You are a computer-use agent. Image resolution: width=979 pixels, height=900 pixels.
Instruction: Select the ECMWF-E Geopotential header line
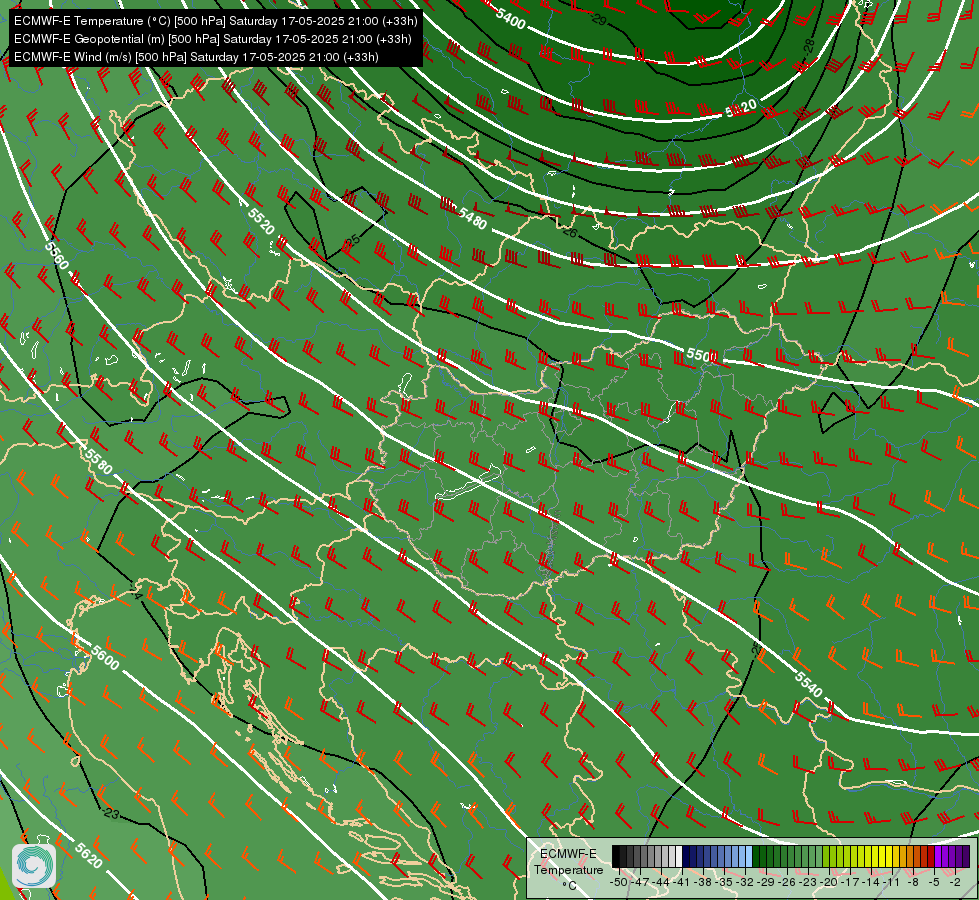tap(212, 39)
